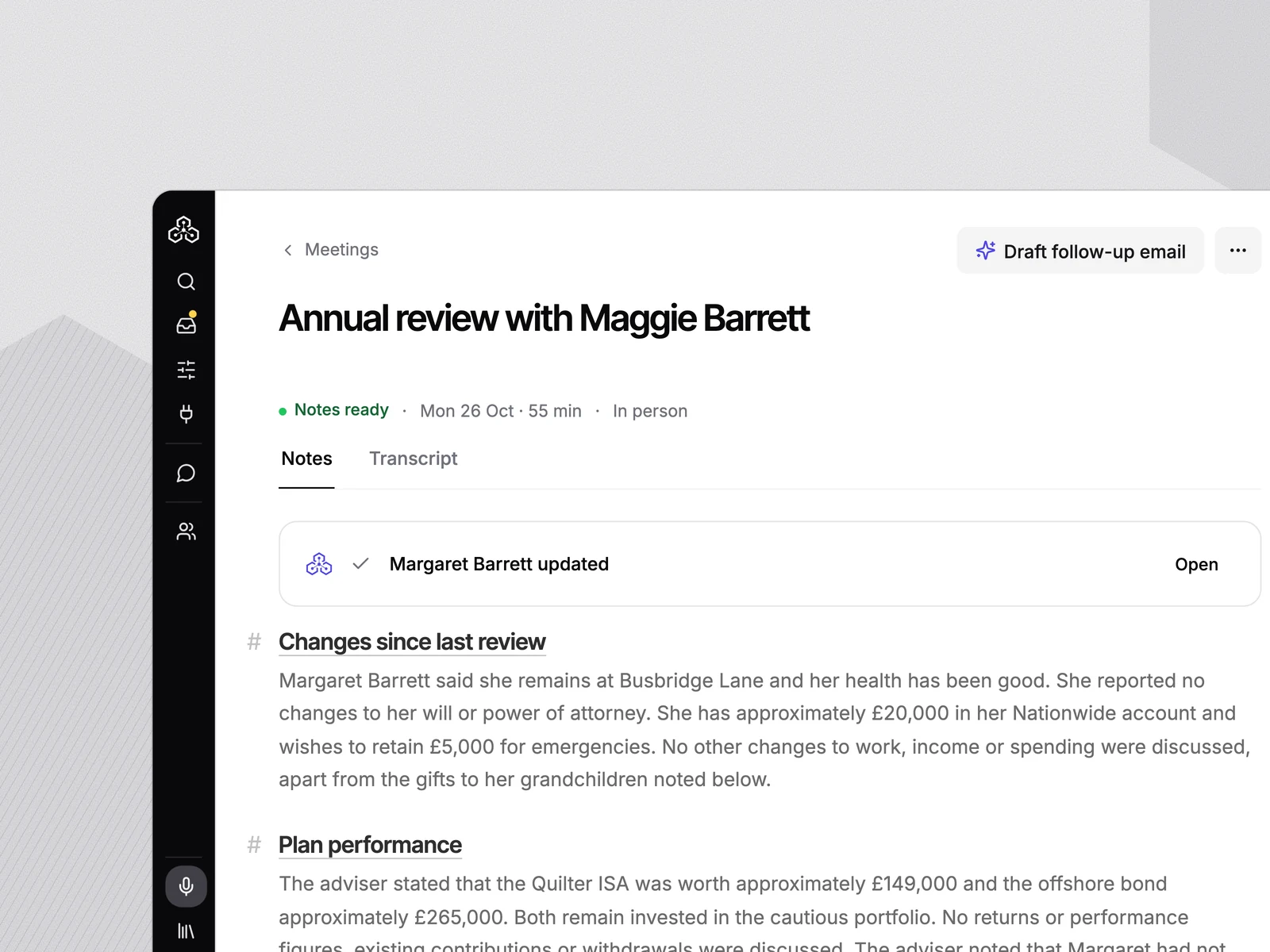This screenshot has width=1270, height=952.
Task: Click the hash next to Changes since last review
Action: pos(254,642)
